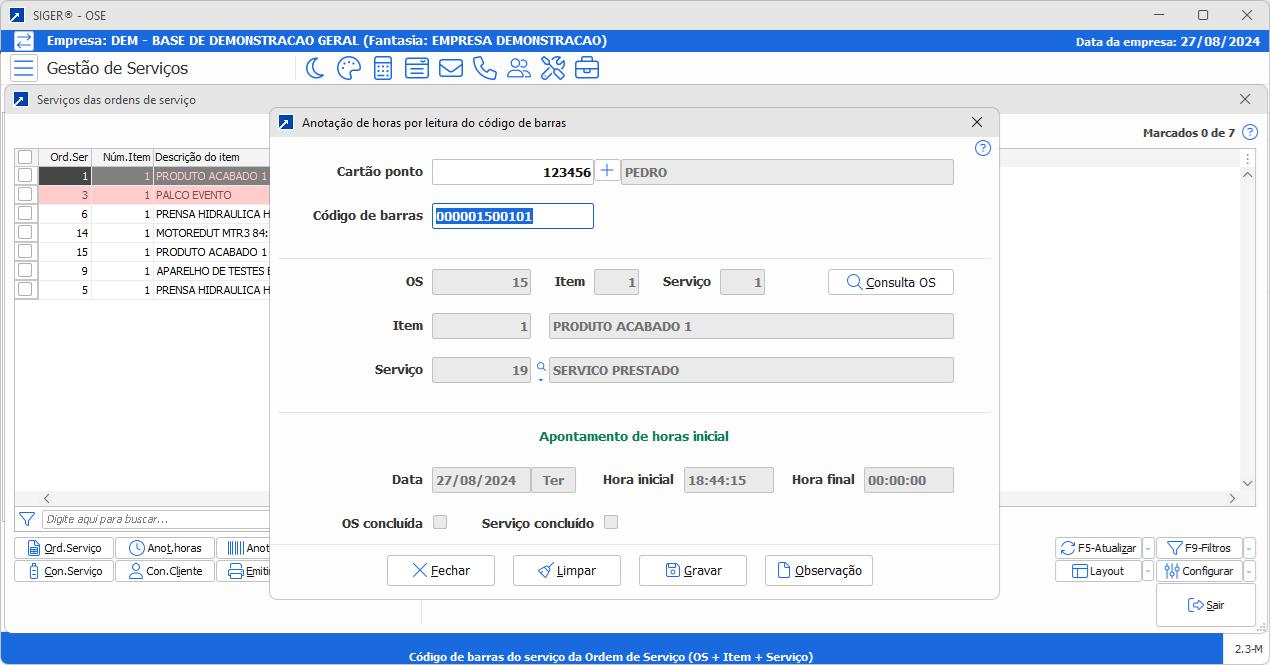Check the Serviço concluído checkbox

point(611,522)
